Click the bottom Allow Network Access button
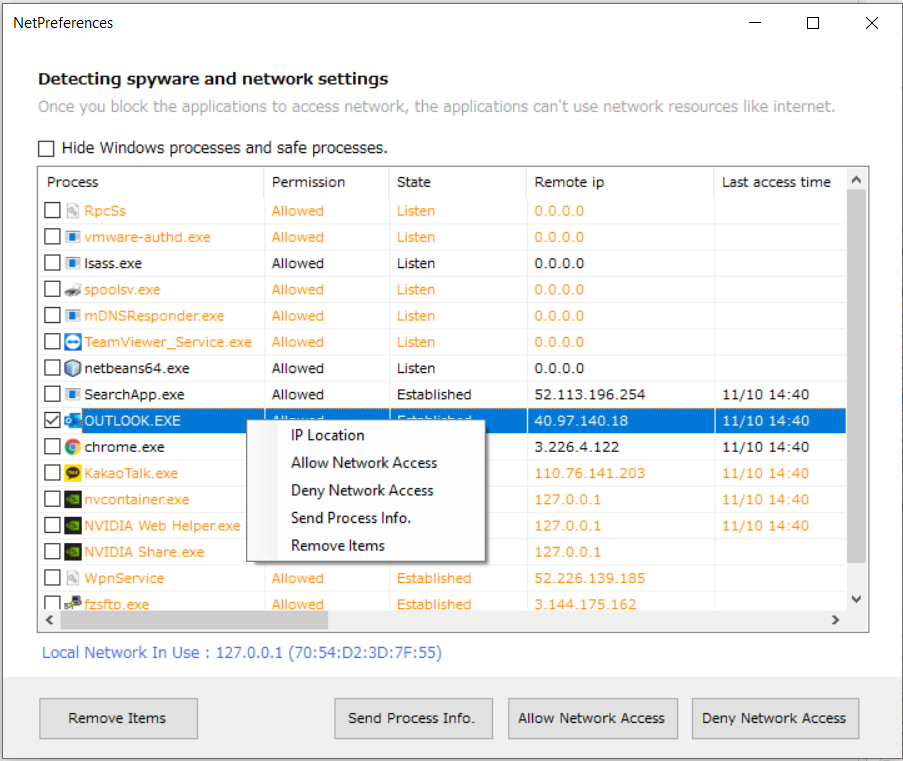Viewport: 903px width, 761px height. [593, 718]
